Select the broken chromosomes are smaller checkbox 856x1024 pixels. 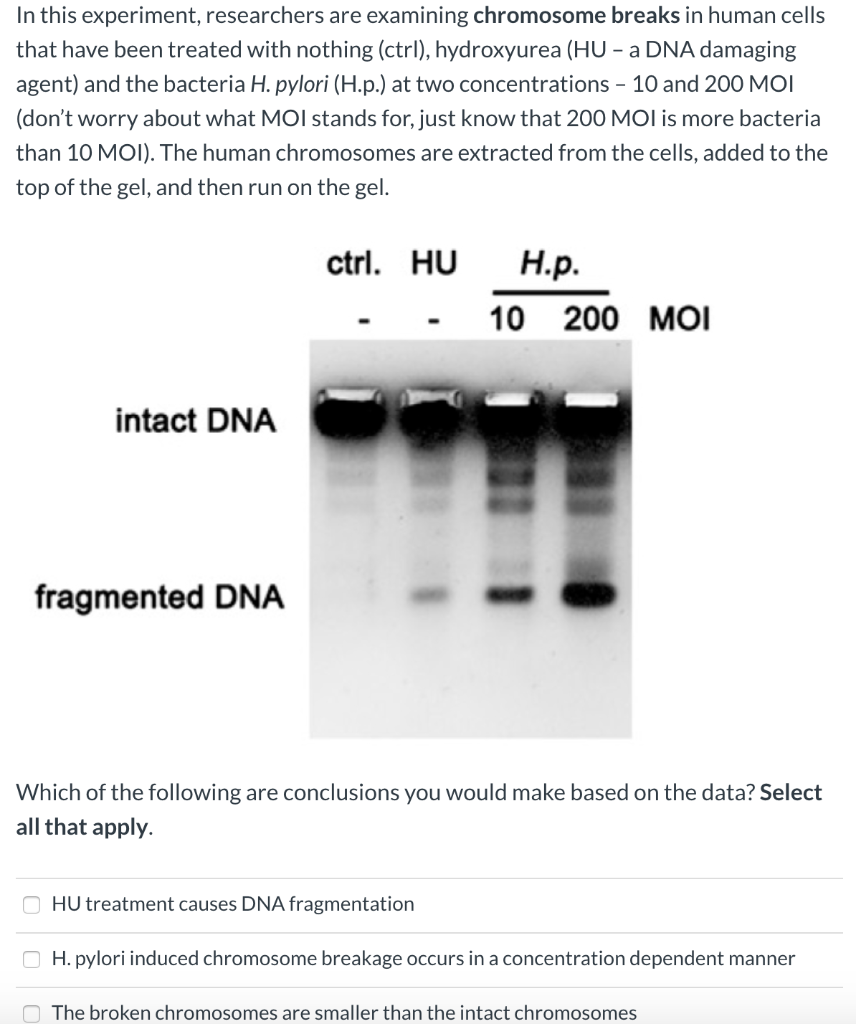coord(31,1013)
